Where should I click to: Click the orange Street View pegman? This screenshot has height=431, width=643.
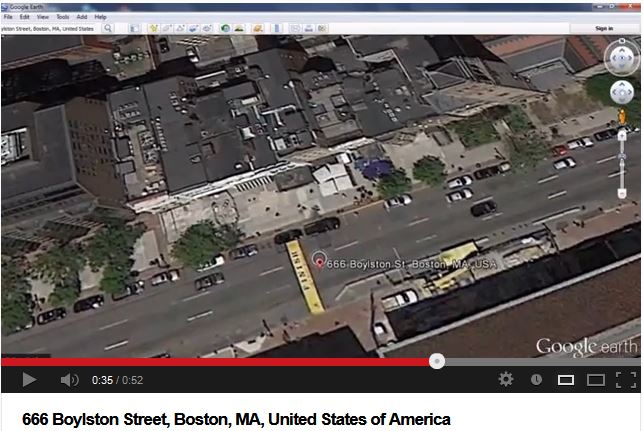point(622,117)
